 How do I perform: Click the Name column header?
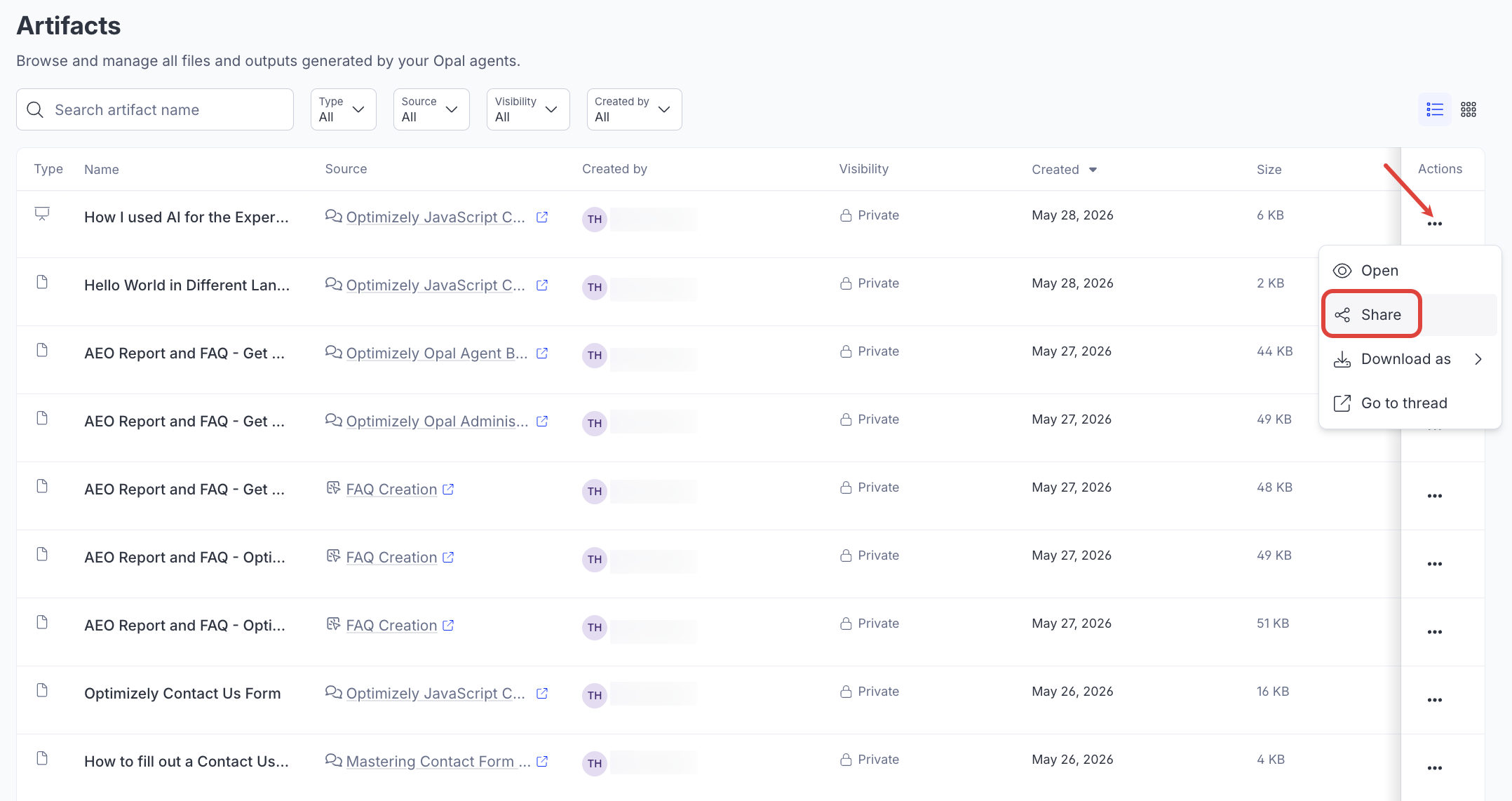tap(102, 170)
